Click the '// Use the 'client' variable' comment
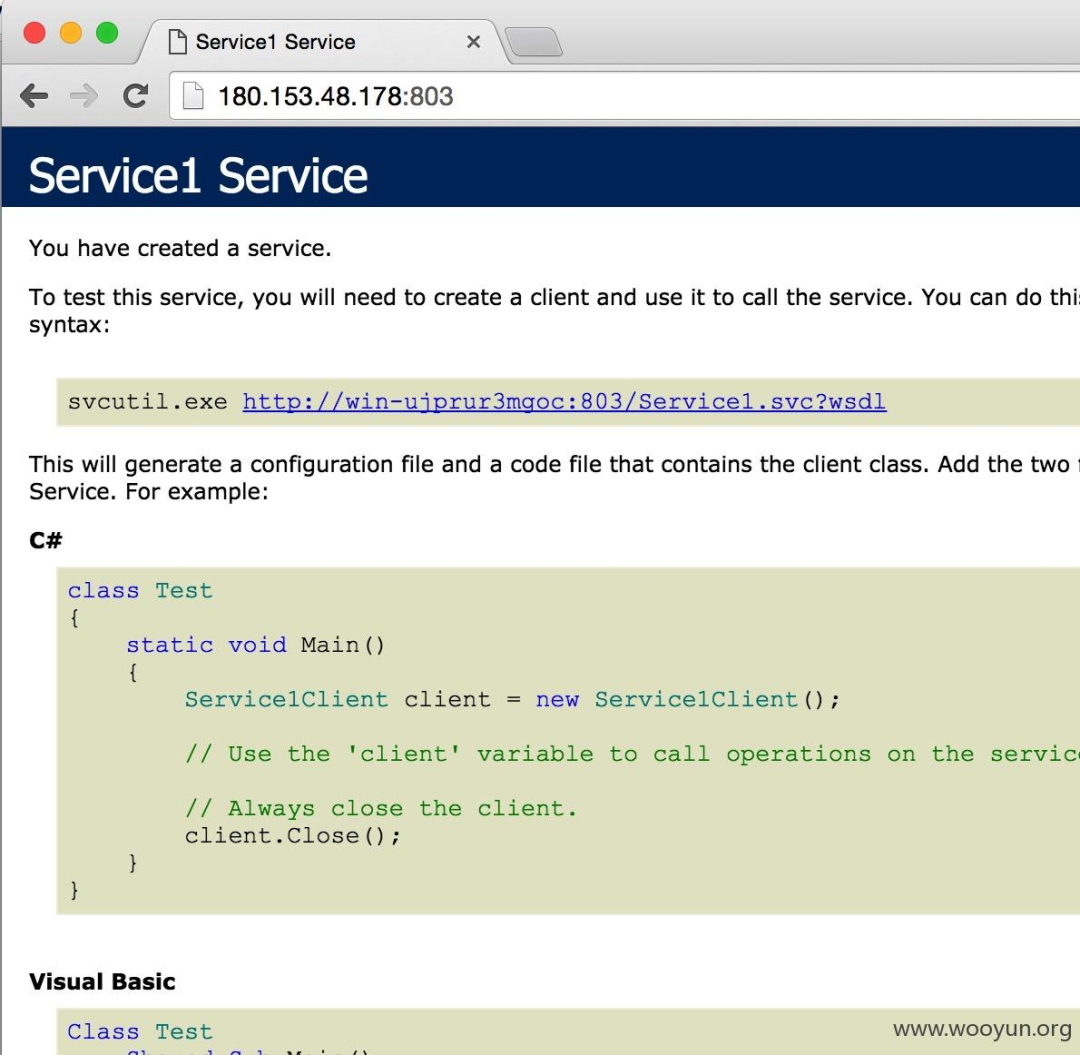 632,754
